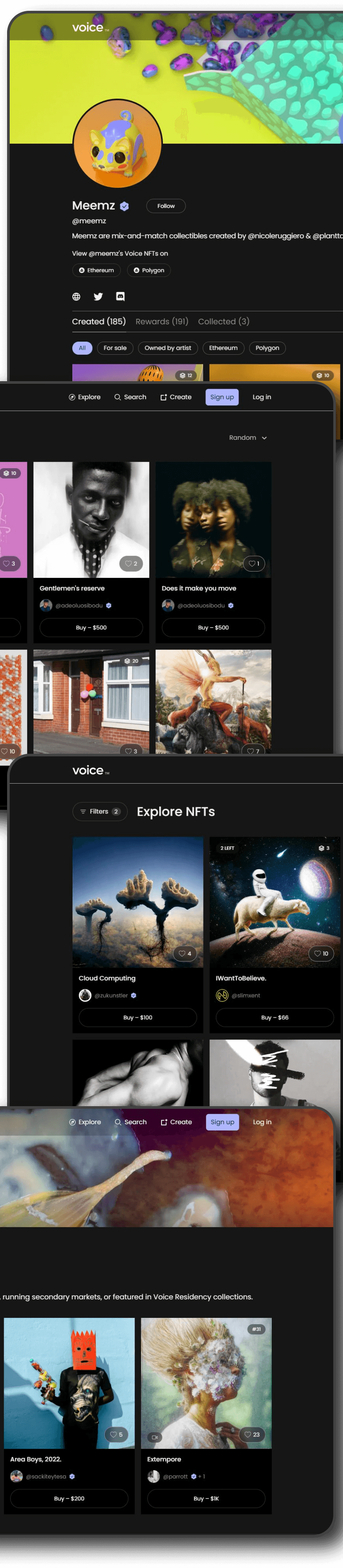This screenshot has height=1568, width=343.
Task: Click Voice logo on Explore NFTs window
Action: coord(91,771)
